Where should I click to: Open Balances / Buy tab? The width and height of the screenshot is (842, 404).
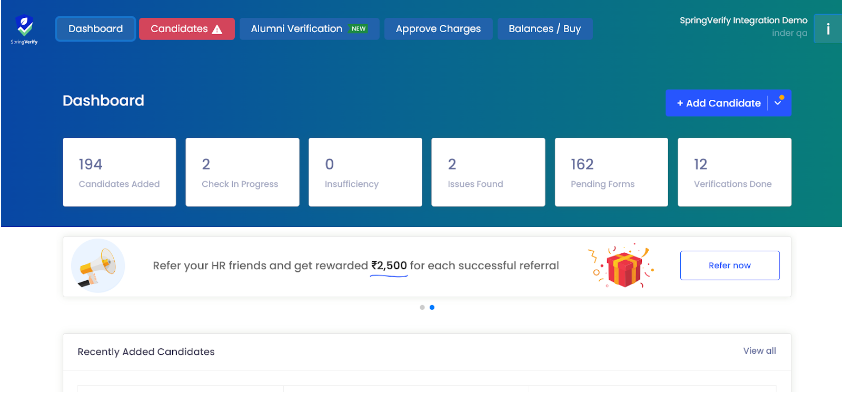coord(545,29)
